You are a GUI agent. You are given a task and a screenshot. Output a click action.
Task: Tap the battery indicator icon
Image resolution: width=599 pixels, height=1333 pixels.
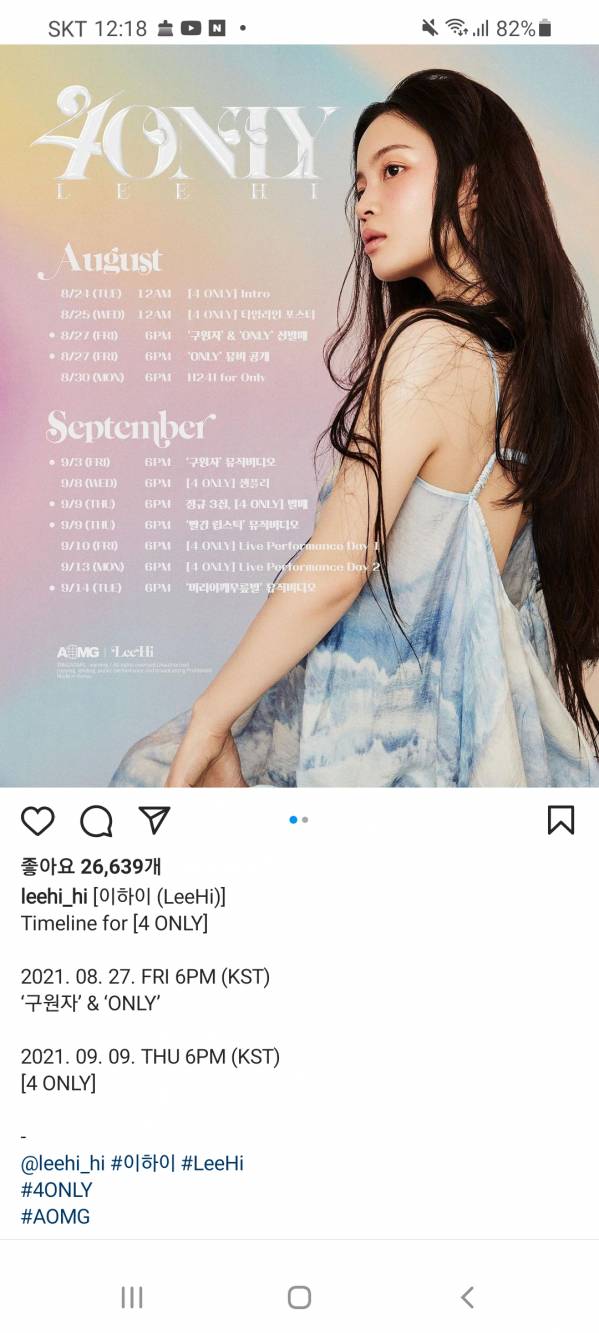[x=545, y=29]
